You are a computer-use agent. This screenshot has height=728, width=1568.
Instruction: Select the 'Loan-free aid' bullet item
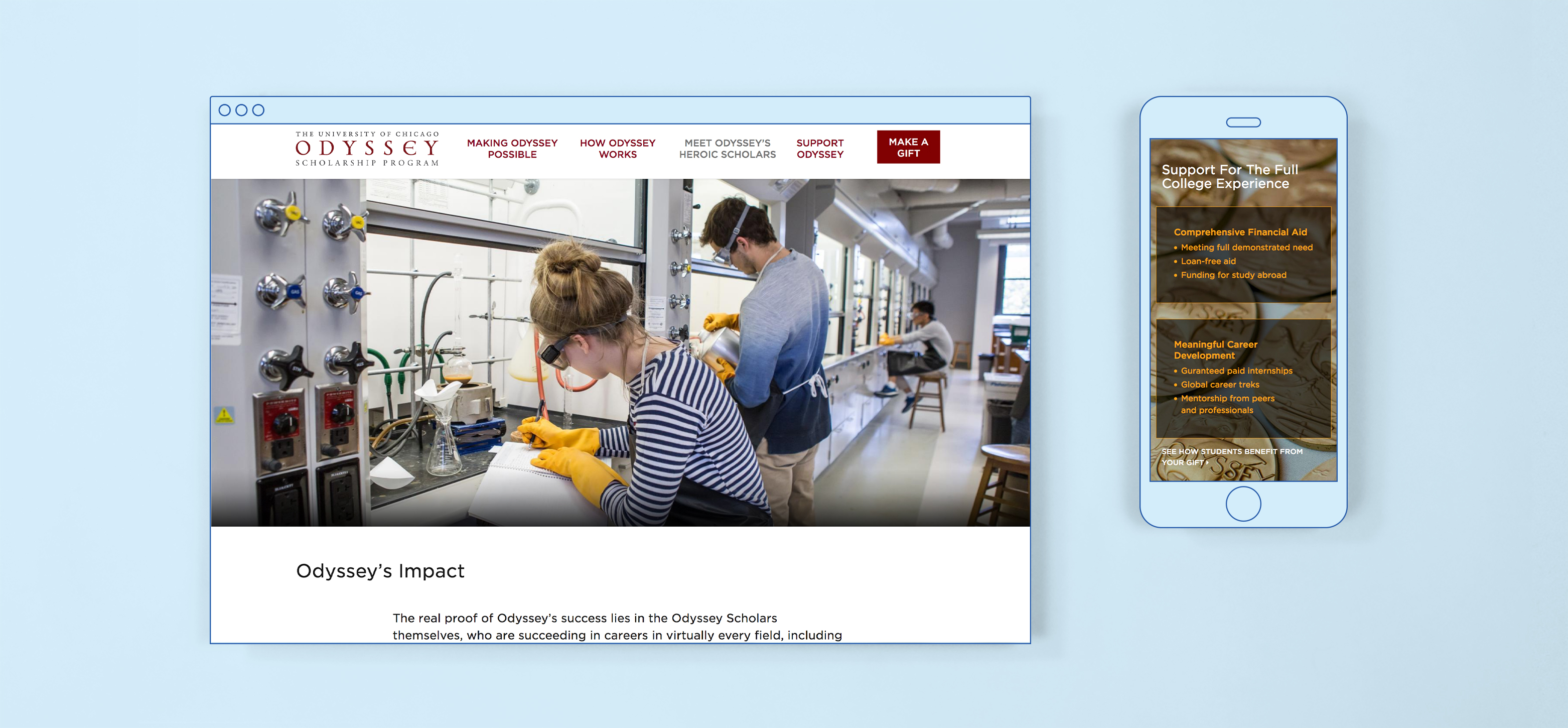(x=1208, y=262)
